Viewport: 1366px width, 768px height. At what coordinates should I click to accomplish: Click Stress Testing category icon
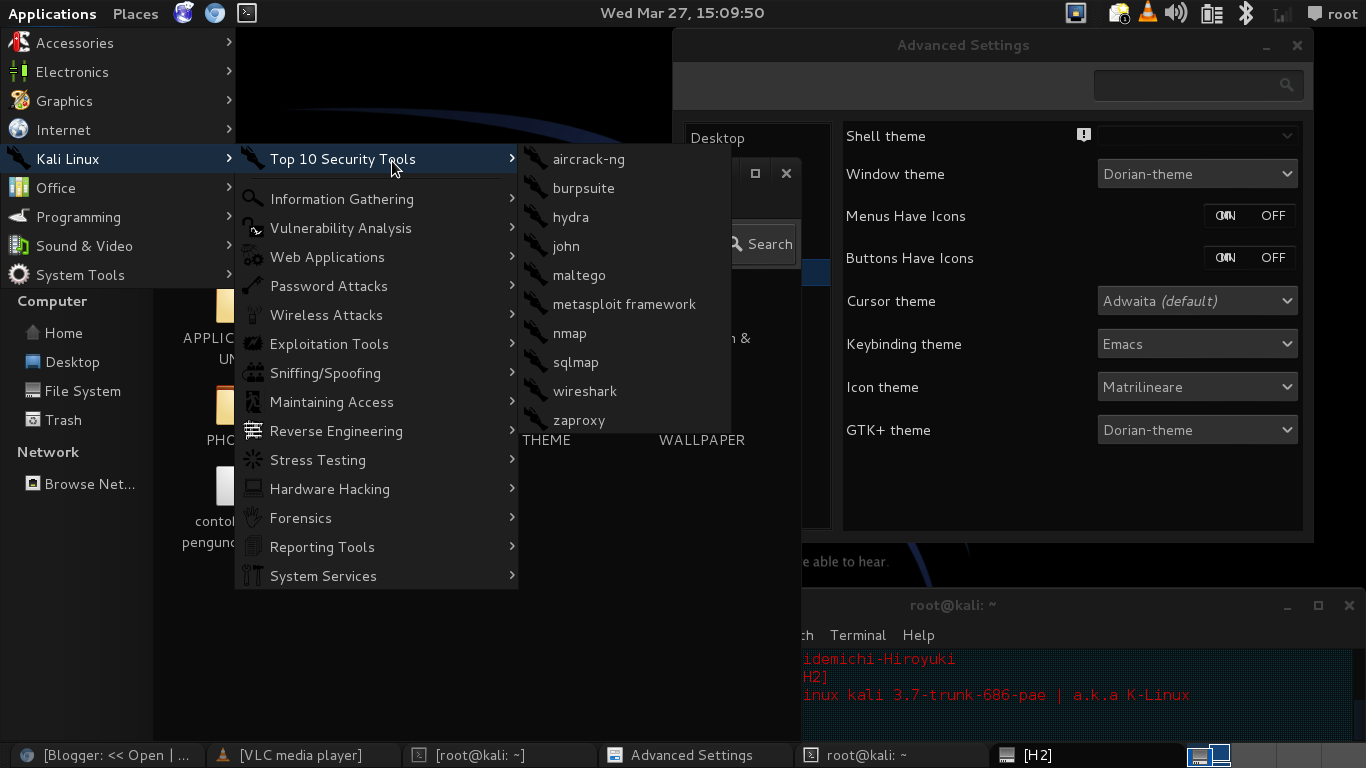pos(253,460)
